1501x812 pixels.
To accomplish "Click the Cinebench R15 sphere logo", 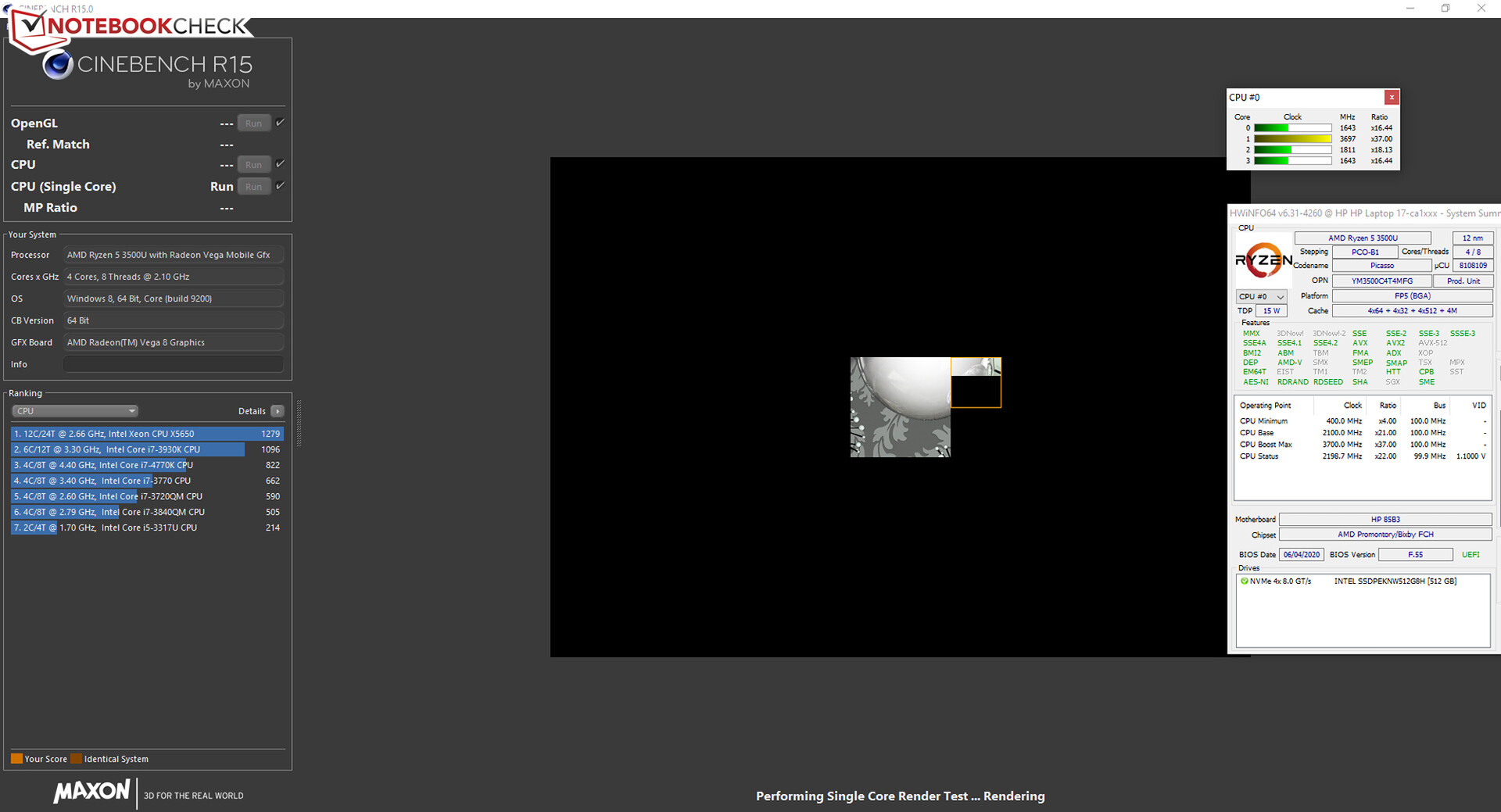I will pyautogui.click(x=58, y=66).
